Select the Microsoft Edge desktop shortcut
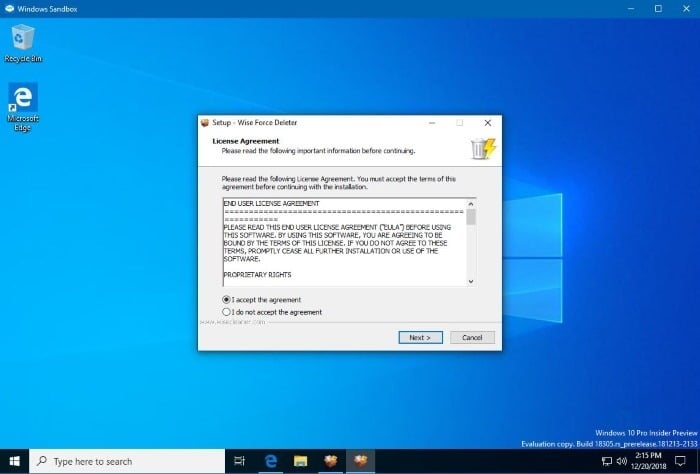The image size is (700, 474). 22,107
